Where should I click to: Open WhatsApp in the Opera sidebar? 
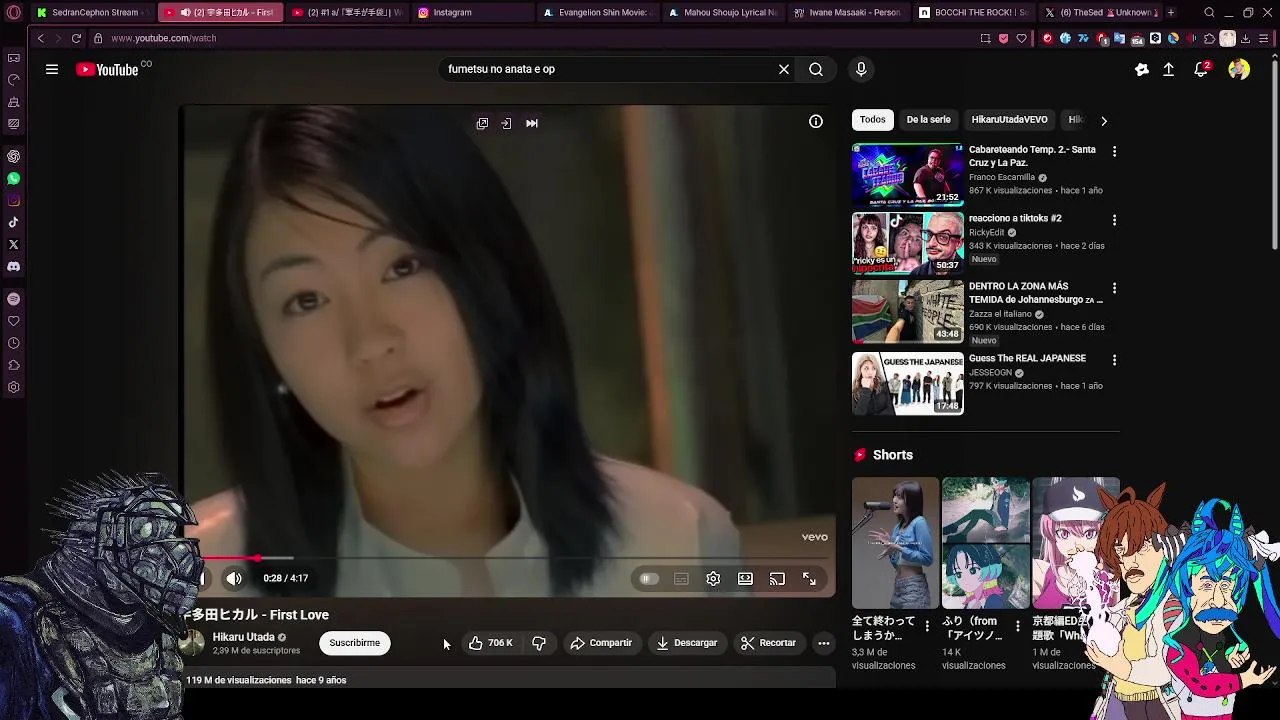pyautogui.click(x=13, y=179)
